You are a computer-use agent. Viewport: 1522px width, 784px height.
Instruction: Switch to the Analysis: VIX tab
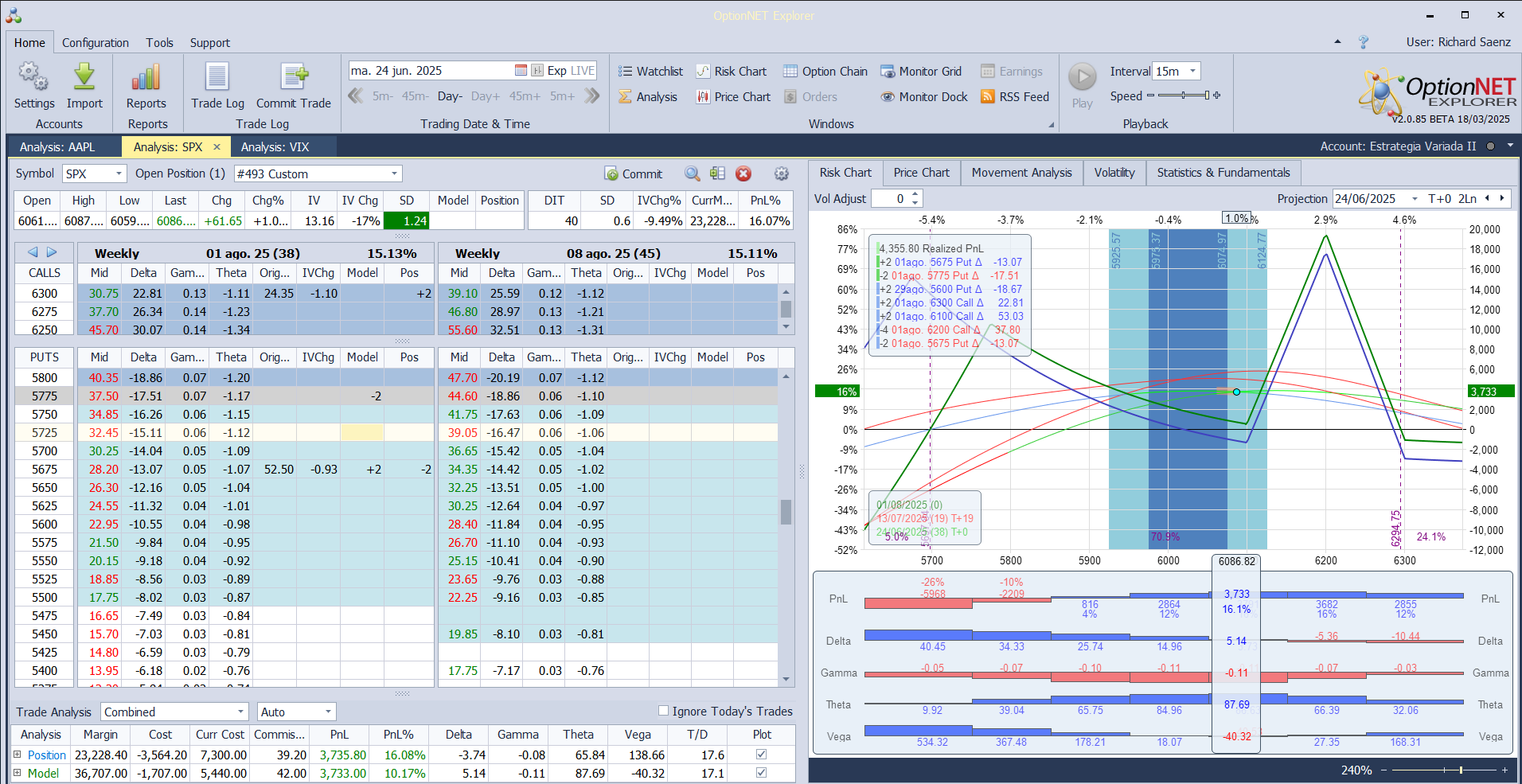[x=275, y=146]
